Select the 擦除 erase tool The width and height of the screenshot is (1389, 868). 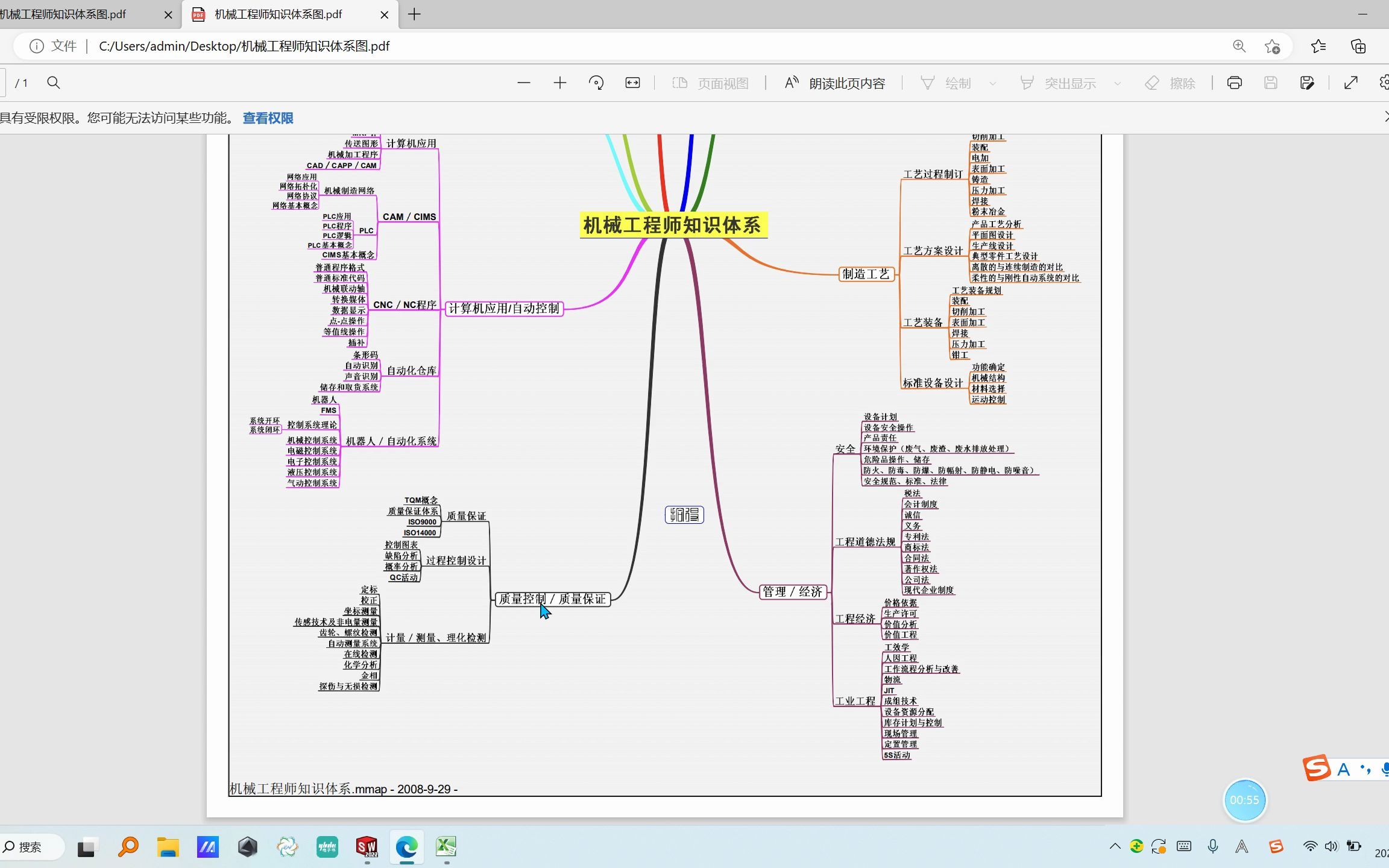tap(1170, 83)
